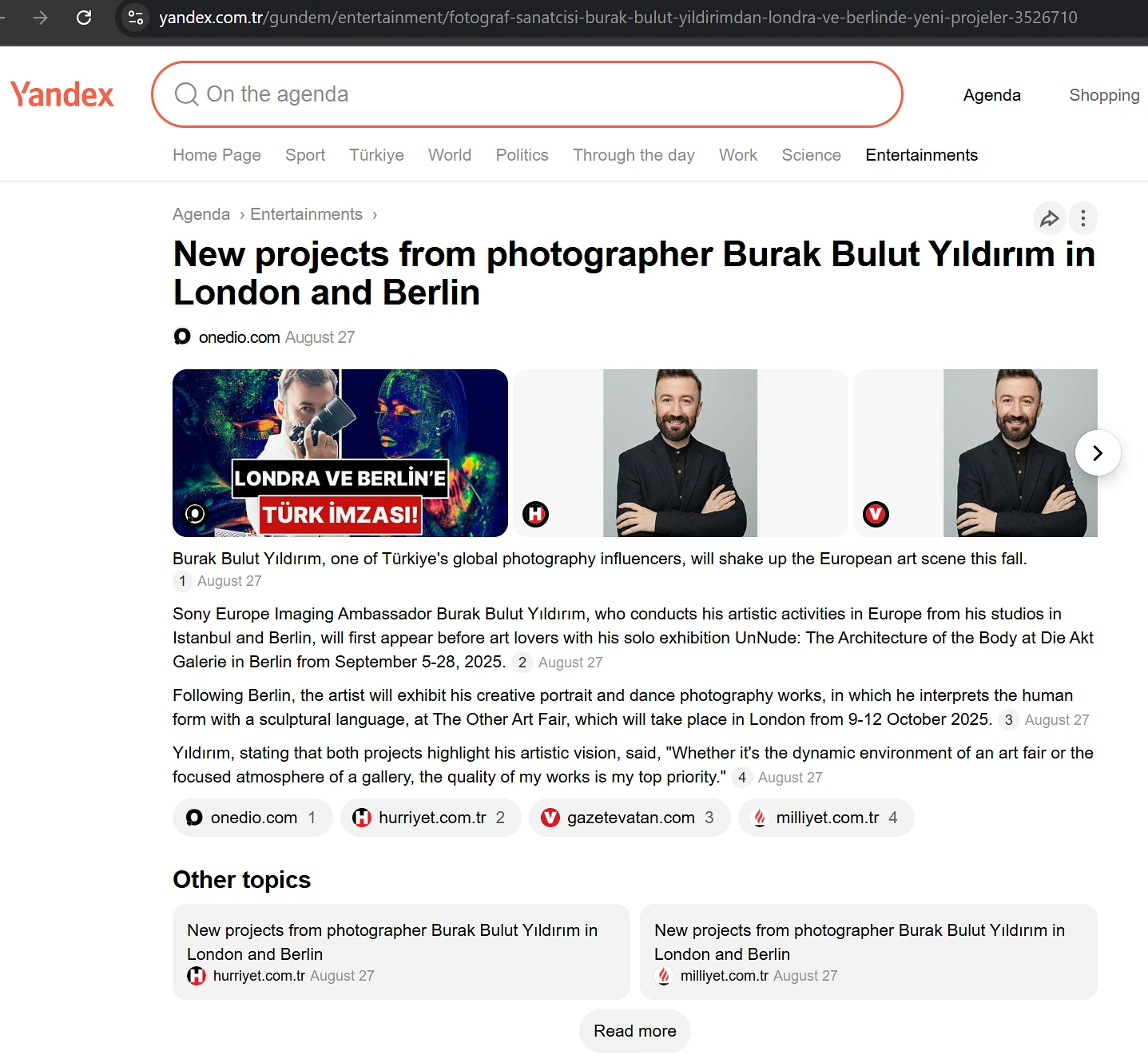Image resolution: width=1148 pixels, height=1055 pixels.
Task: Click the Entertainments breadcrumb link
Action: [306, 214]
